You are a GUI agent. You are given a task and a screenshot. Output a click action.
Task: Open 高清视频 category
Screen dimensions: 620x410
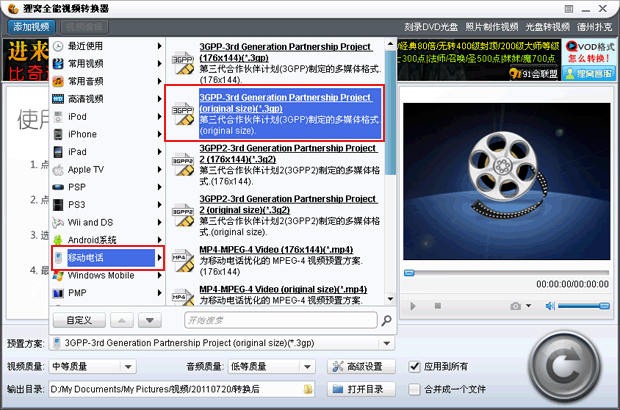(x=107, y=99)
